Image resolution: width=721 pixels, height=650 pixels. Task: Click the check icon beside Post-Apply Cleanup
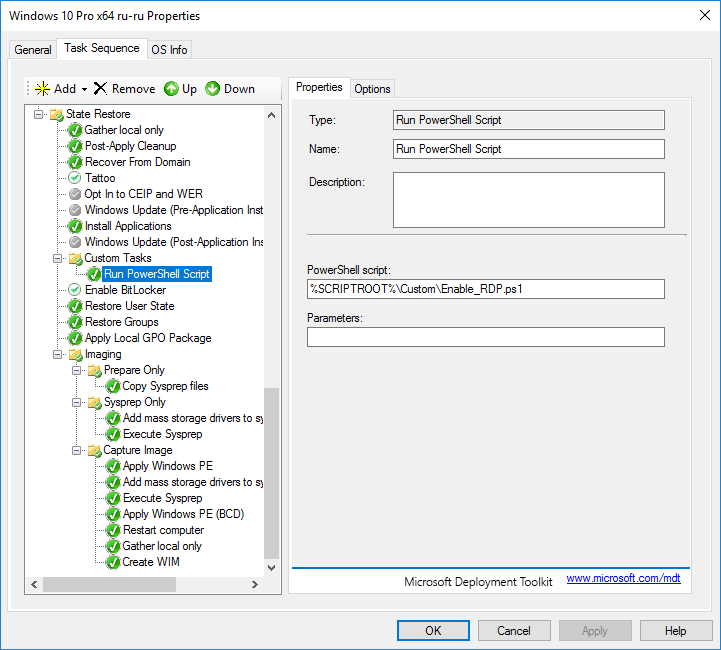75,146
